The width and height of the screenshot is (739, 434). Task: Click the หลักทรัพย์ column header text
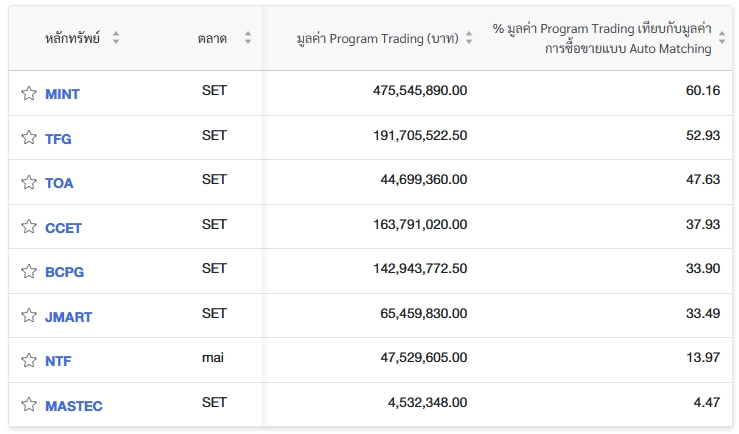73,38
